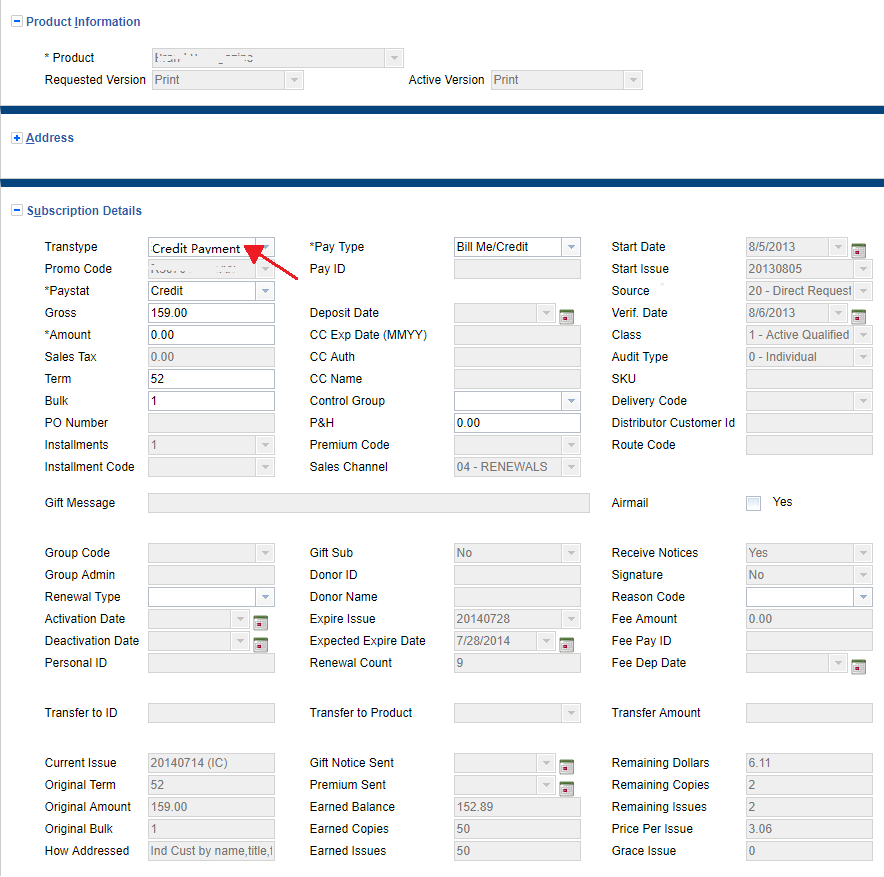
Task: Collapse the Product Information section
Action: pos(17,22)
